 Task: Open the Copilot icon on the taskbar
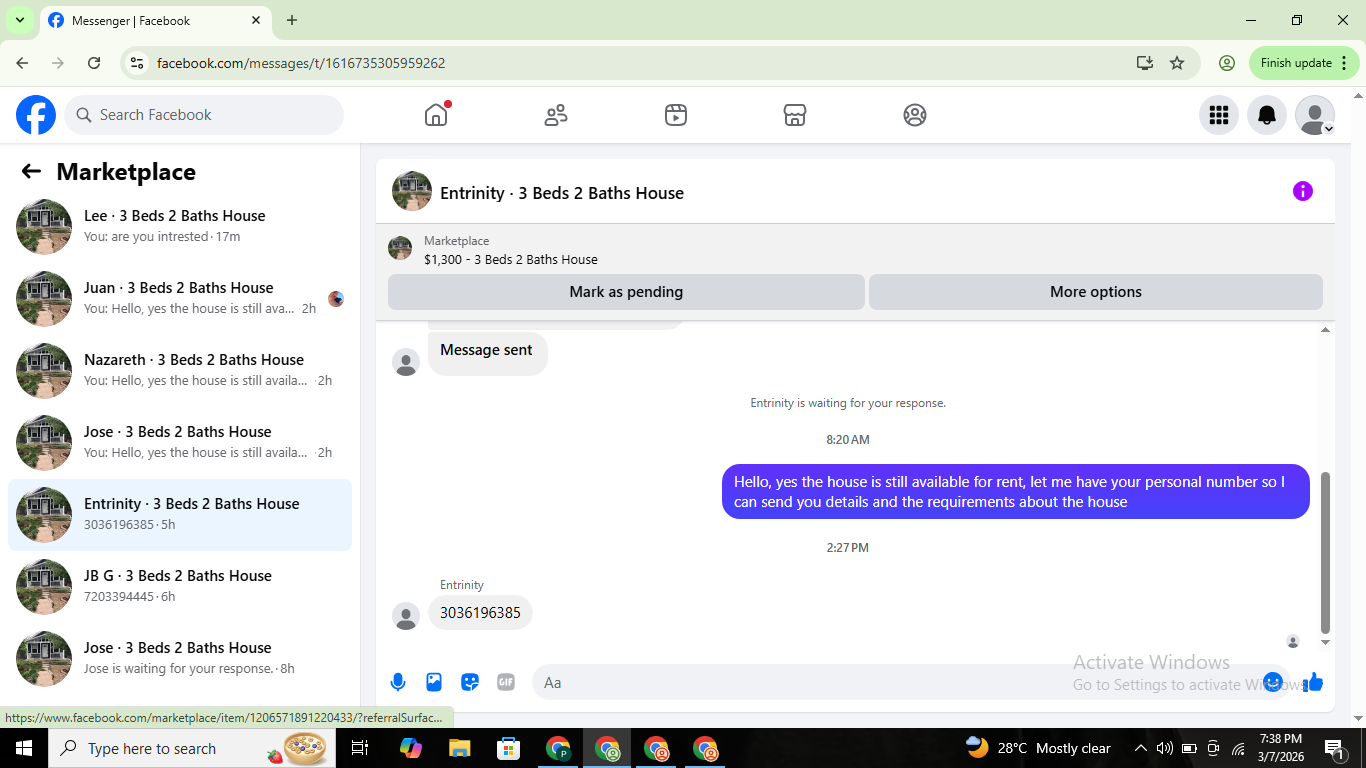pyautogui.click(x=410, y=748)
